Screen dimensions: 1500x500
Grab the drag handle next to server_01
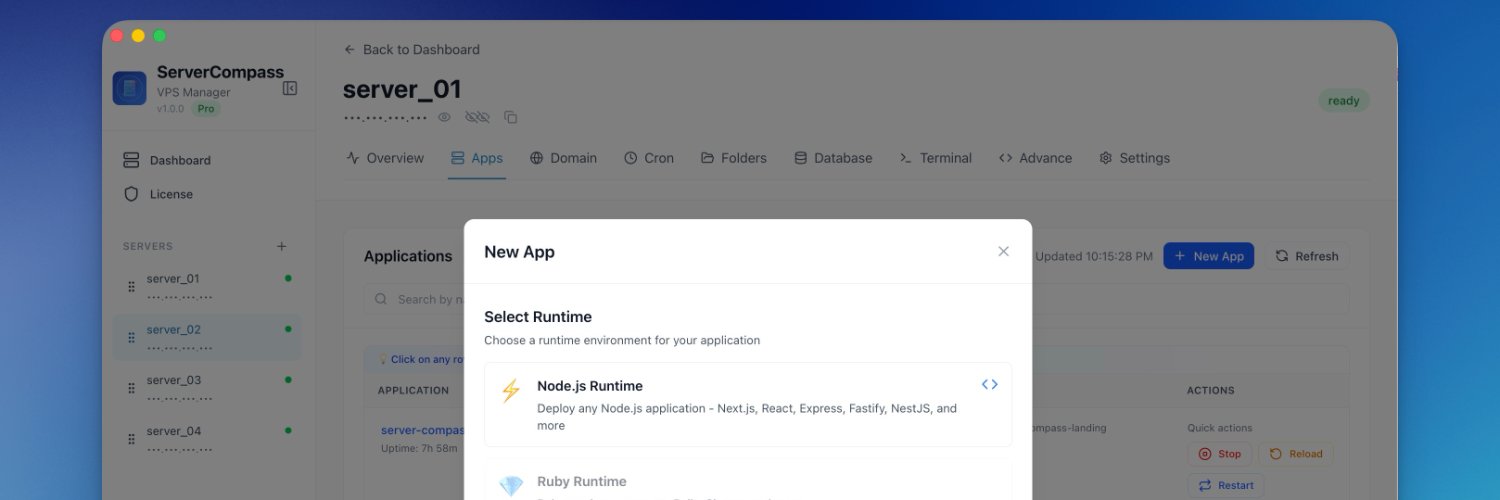(131, 287)
